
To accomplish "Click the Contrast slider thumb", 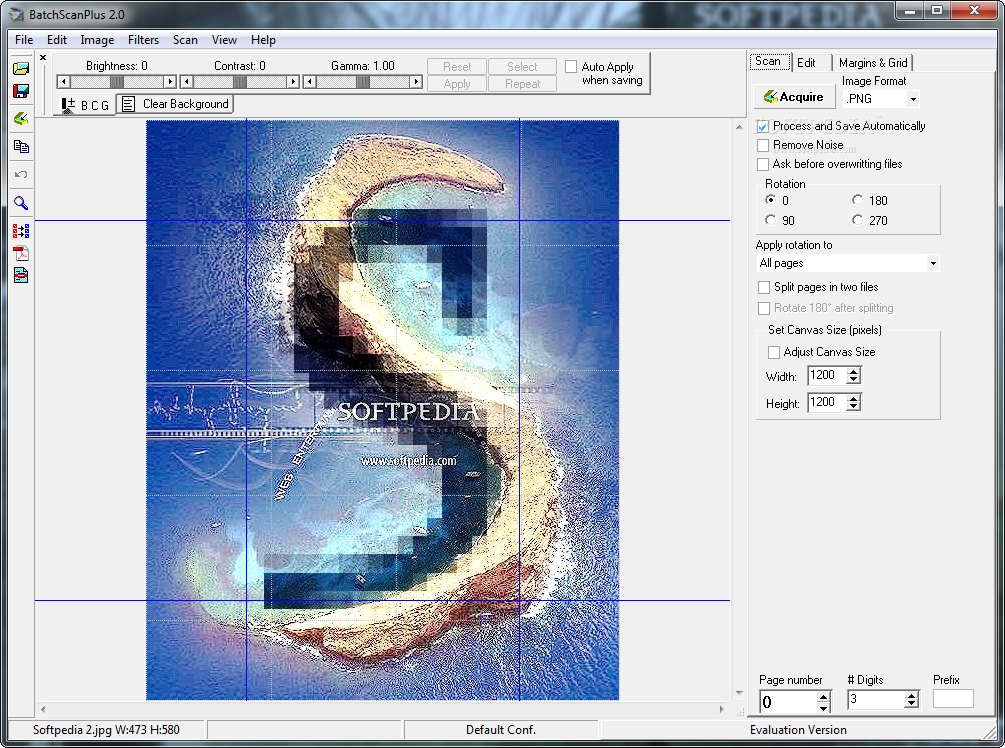I will tap(240, 82).
